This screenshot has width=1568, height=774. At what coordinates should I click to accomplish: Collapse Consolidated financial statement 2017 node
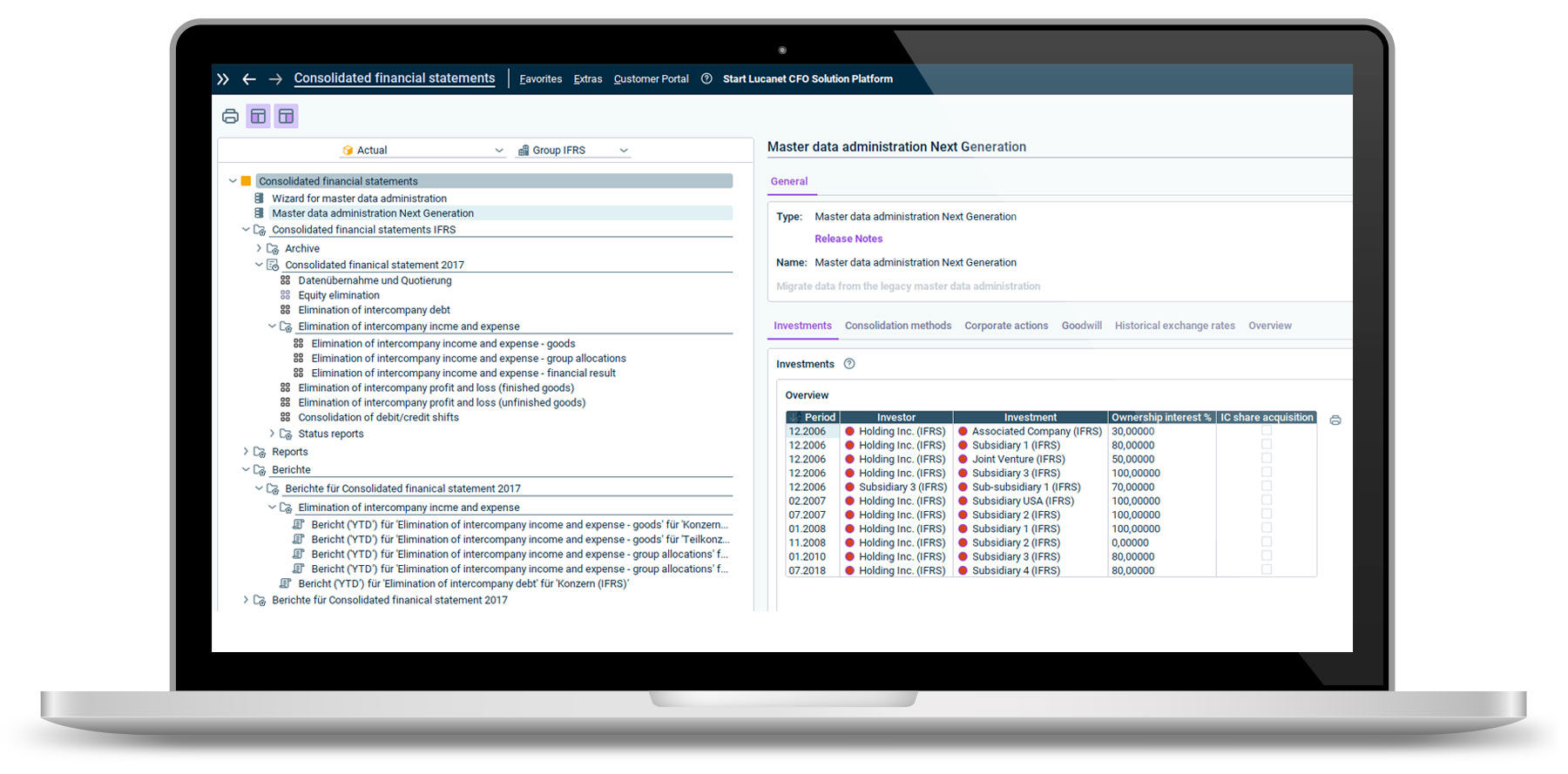[259, 265]
